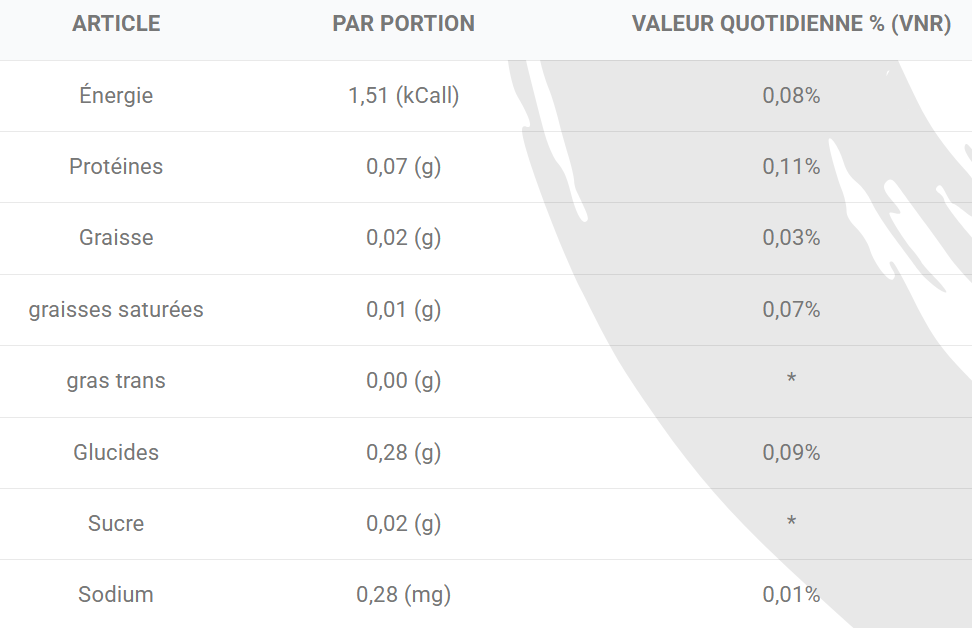The height and width of the screenshot is (628, 972).
Task: Click the 0,07 (g) protein value
Action: point(403,167)
